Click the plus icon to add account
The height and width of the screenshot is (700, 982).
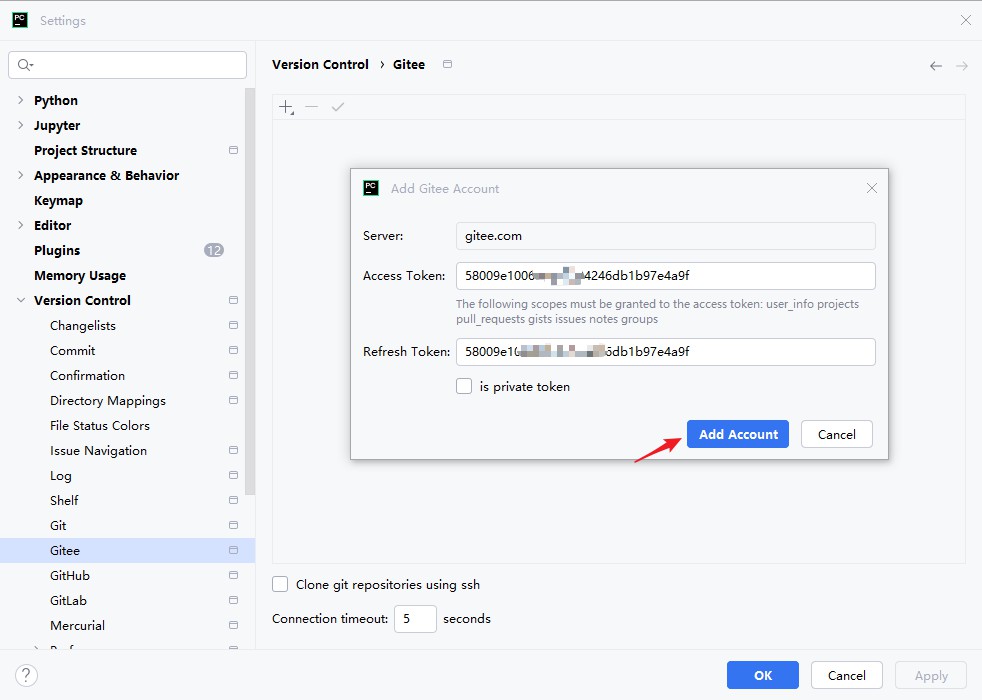[x=286, y=107]
